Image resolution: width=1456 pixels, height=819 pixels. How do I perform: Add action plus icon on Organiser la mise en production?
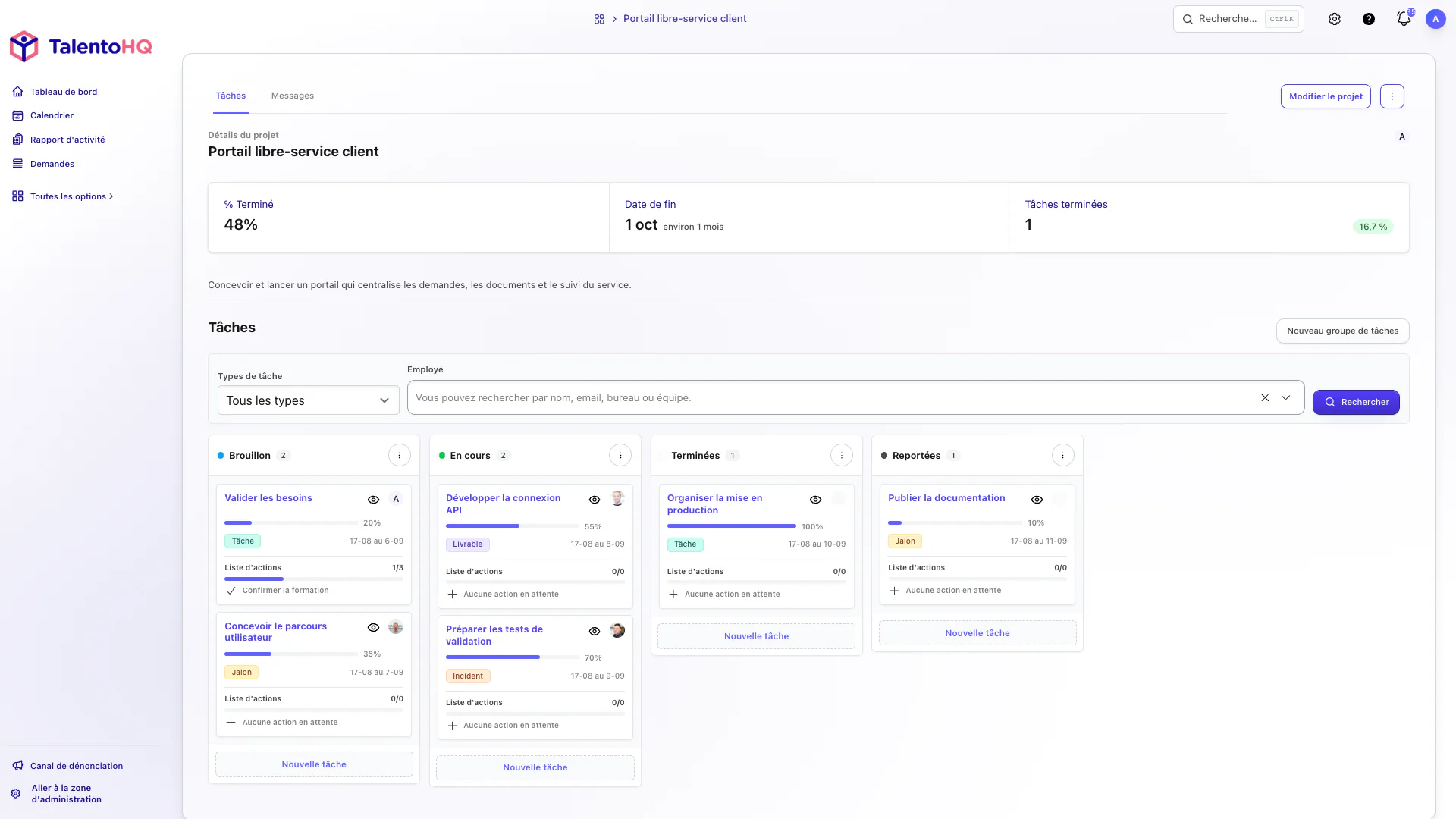[x=673, y=595]
